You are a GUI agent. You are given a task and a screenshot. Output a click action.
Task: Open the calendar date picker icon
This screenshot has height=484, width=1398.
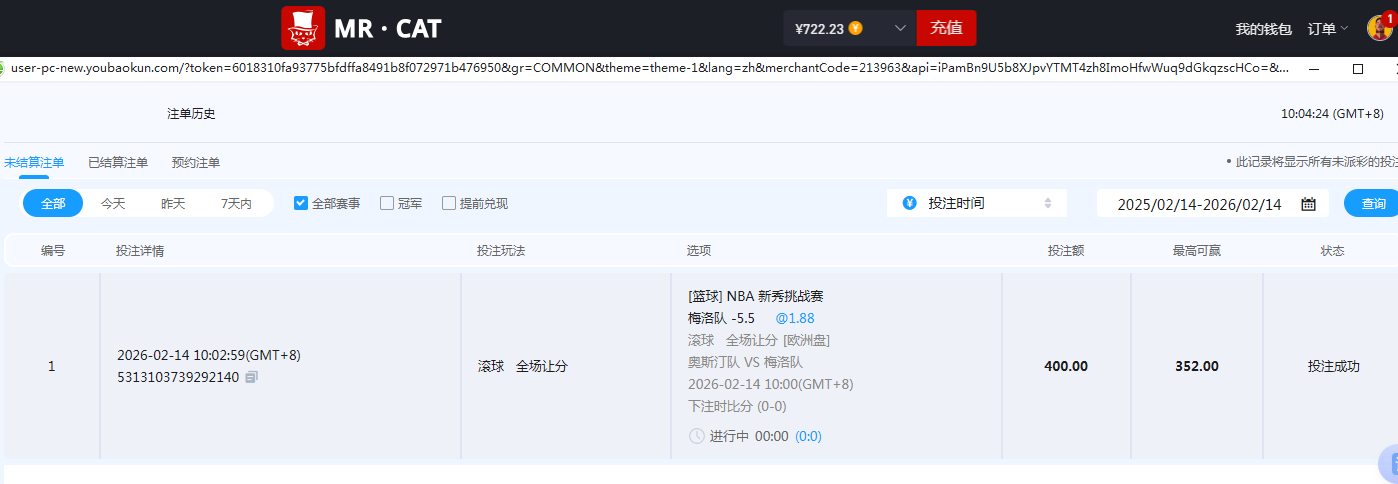click(1308, 204)
